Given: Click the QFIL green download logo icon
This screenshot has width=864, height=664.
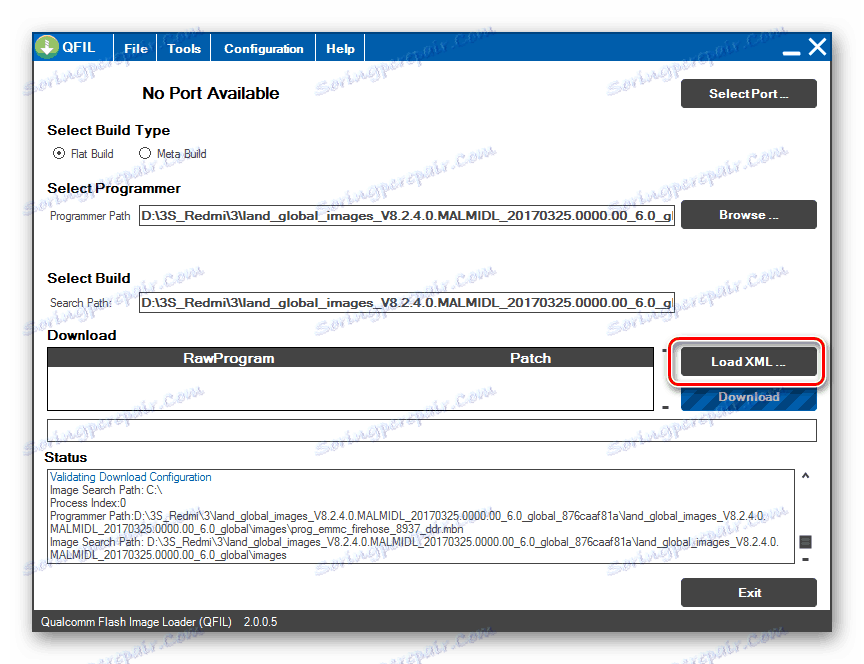Looking at the screenshot, I should coord(47,47).
